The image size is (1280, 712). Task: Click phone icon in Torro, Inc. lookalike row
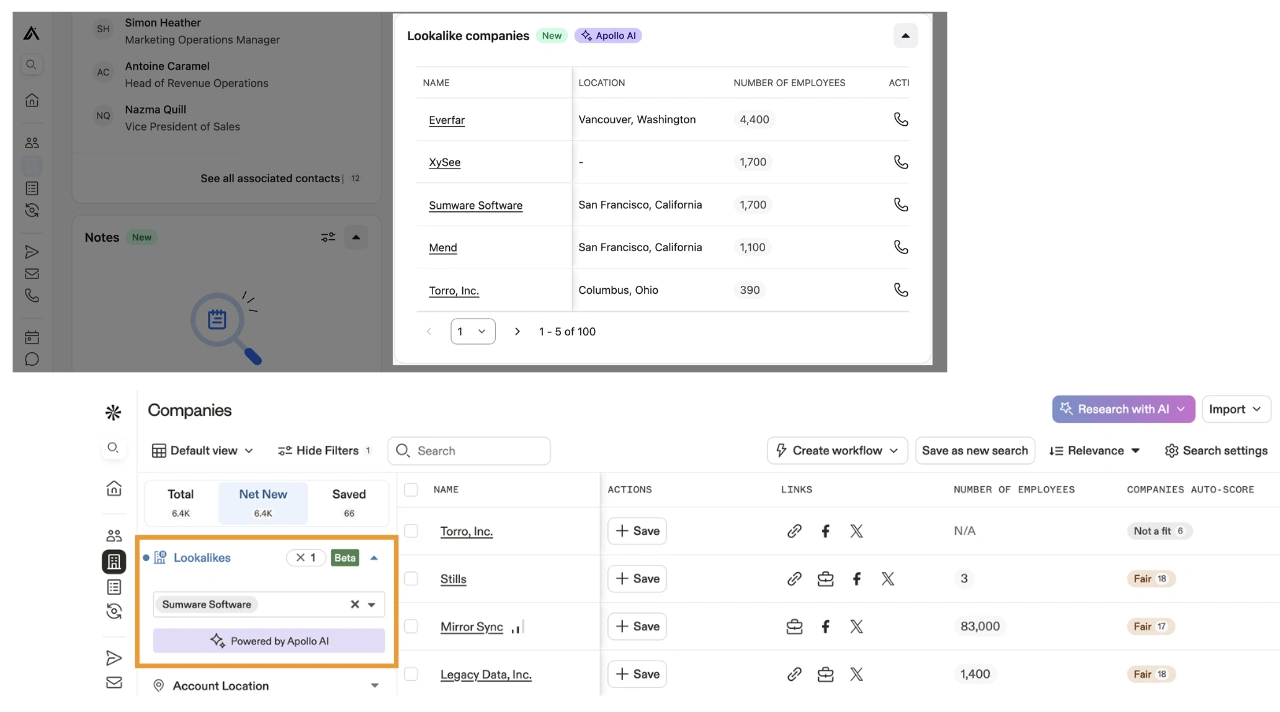900,290
